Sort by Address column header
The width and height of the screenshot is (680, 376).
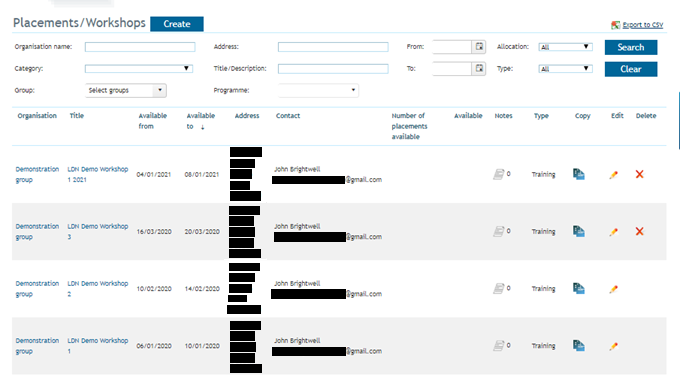(247, 116)
